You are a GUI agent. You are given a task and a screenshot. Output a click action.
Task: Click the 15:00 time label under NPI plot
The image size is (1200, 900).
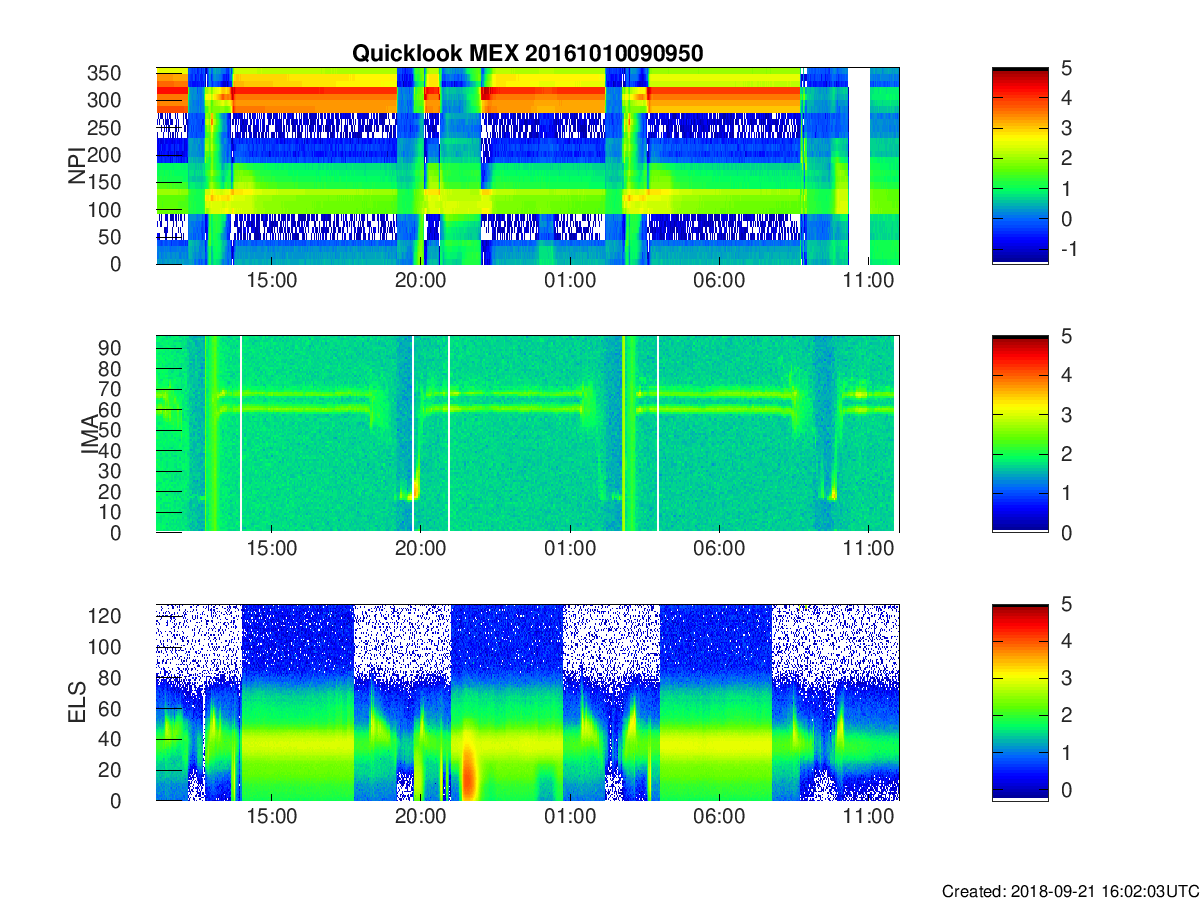point(271,282)
